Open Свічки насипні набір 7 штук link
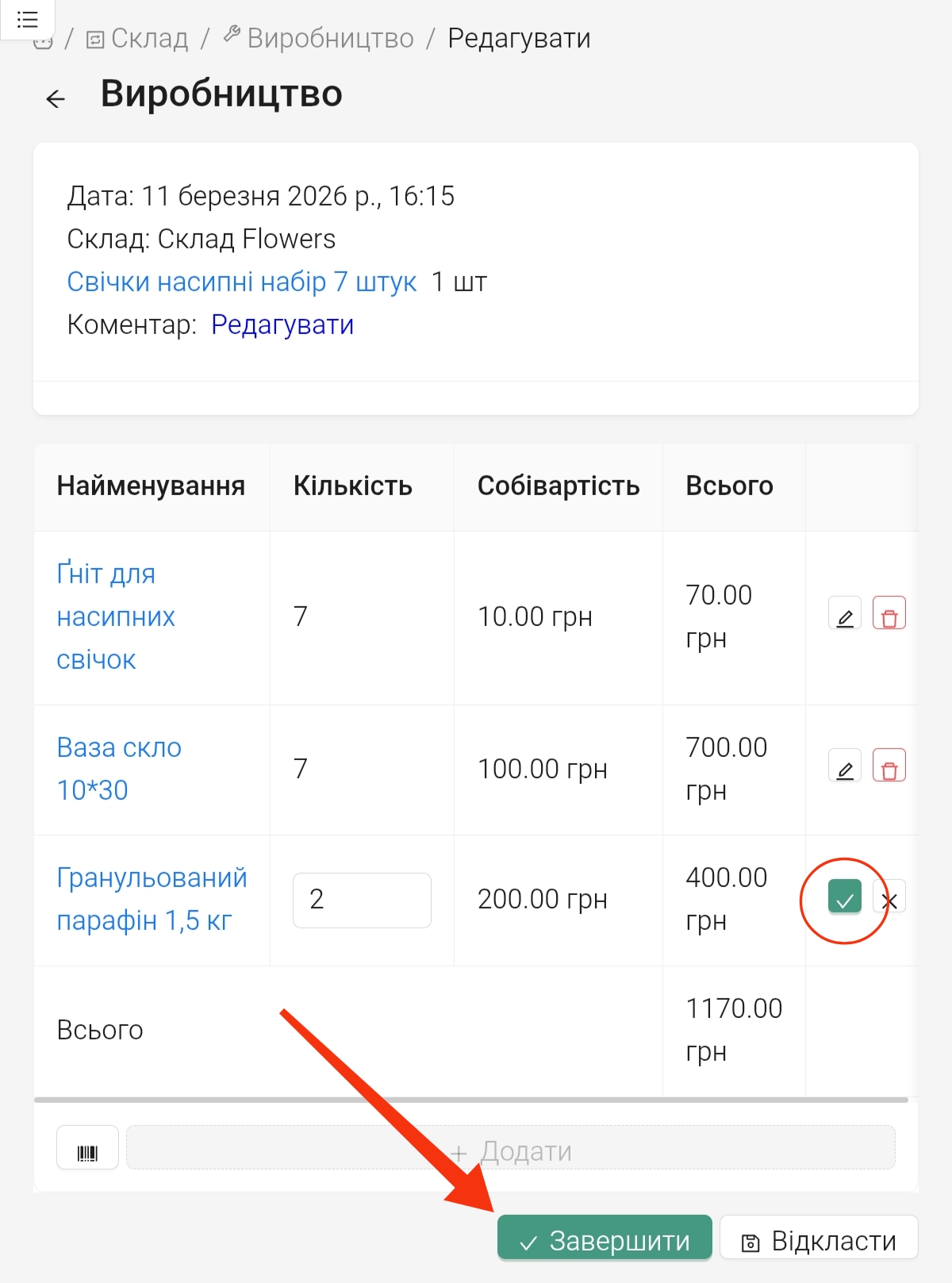 241,282
